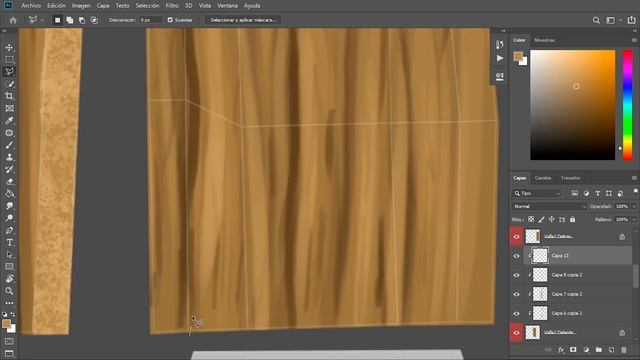This screenshot has height=360, width=640.
Task: Open the Relleno dropdown arrow
Action: [633, 220]
